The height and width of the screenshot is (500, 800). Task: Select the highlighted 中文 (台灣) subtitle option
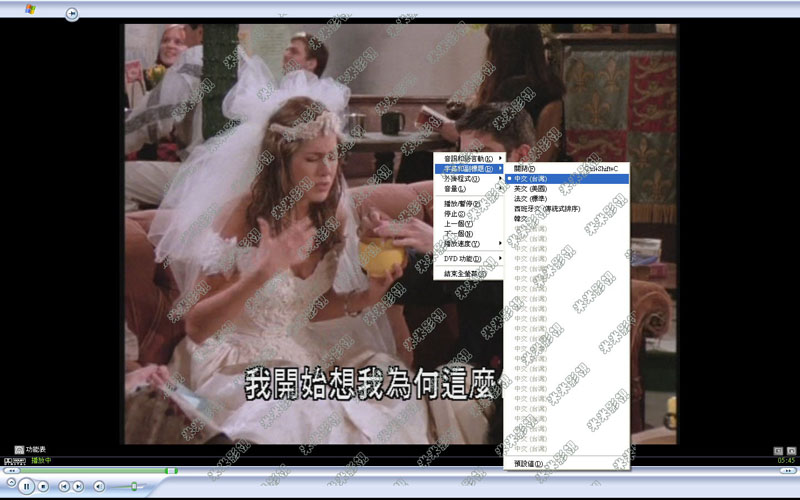coord(567,179)
